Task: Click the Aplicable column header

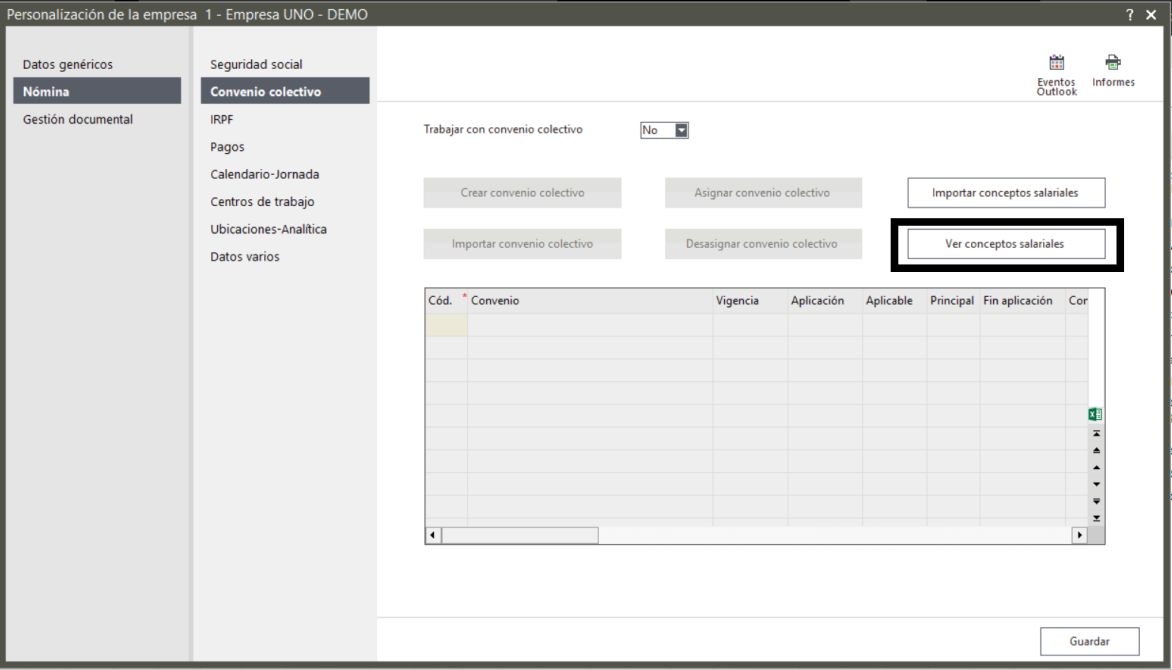Action: click(895, 301)
